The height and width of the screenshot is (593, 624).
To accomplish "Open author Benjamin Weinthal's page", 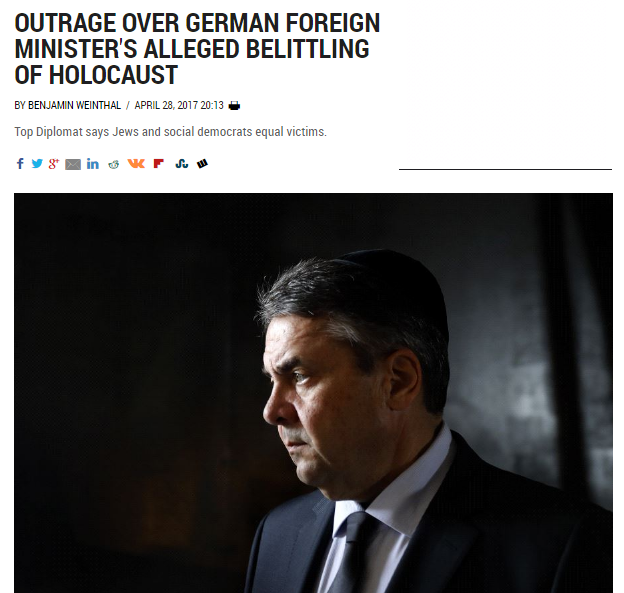I will (x=74, y=105).
